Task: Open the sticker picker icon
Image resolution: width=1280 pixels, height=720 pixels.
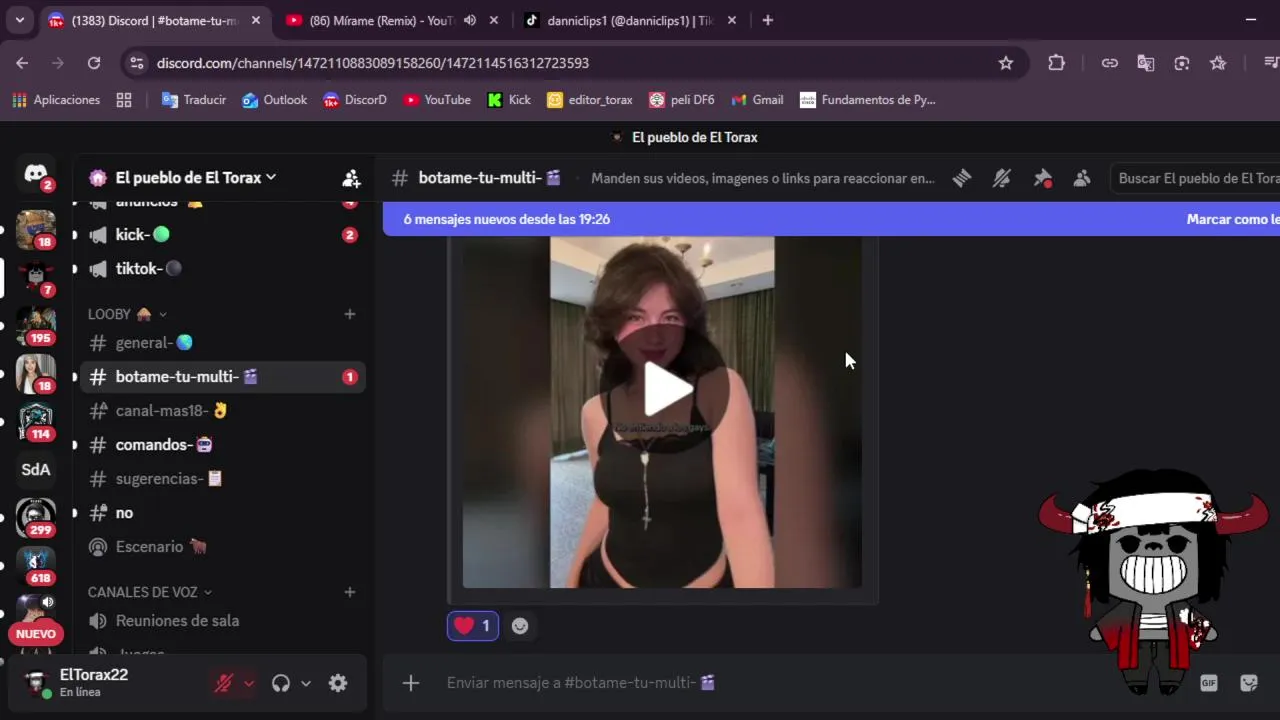Action: tap(1249, 683)
